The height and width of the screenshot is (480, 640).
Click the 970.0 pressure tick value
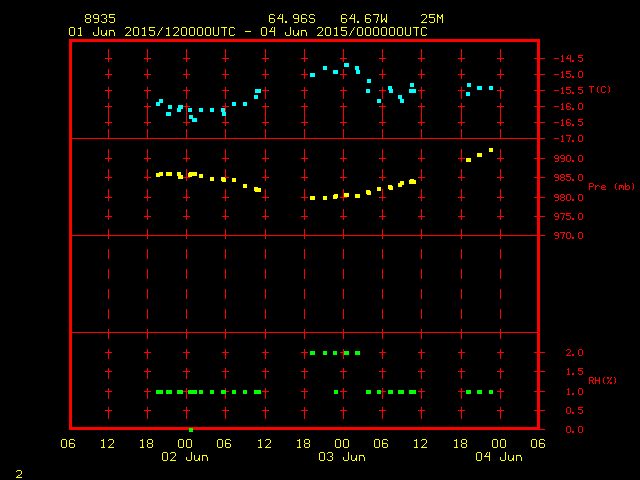coord(569,236)
